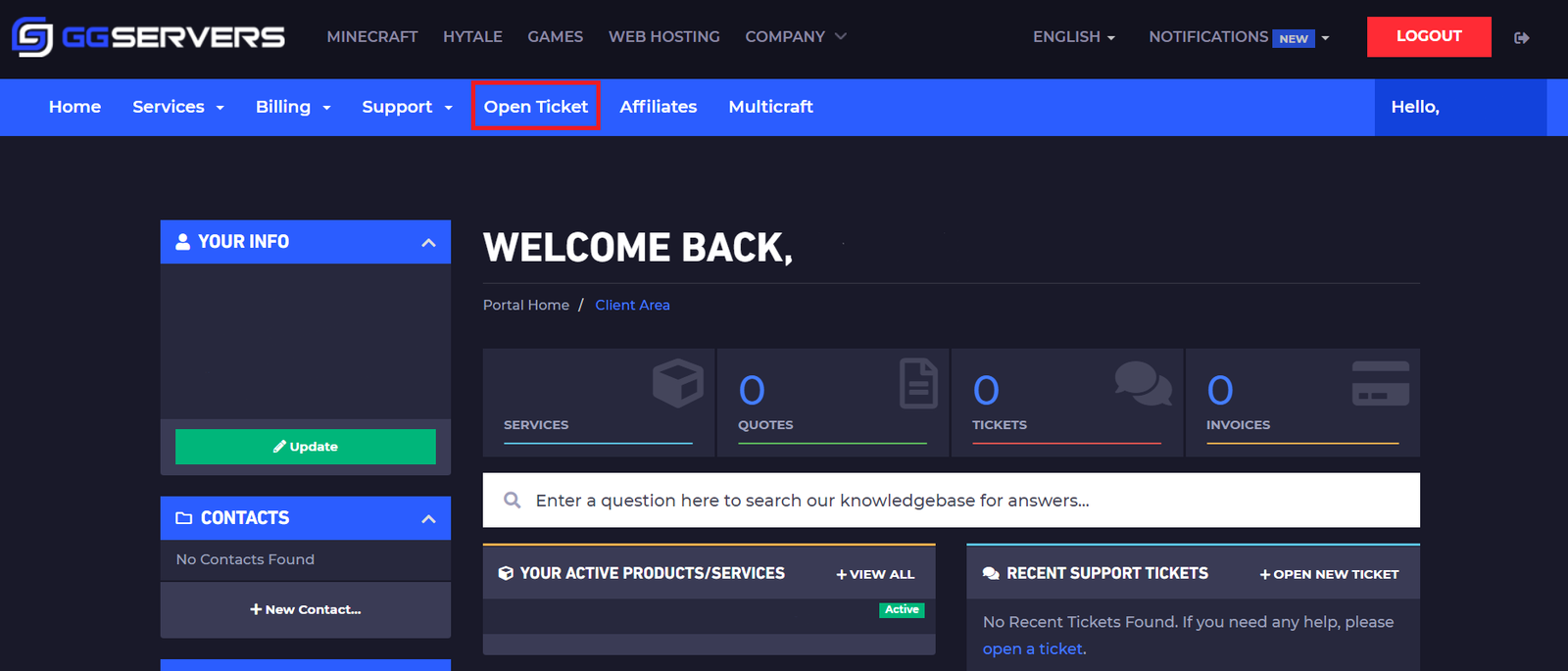Click the NEW notifications badge
The height and width of the screenshot is (671, 1568).
point(1293,39)
